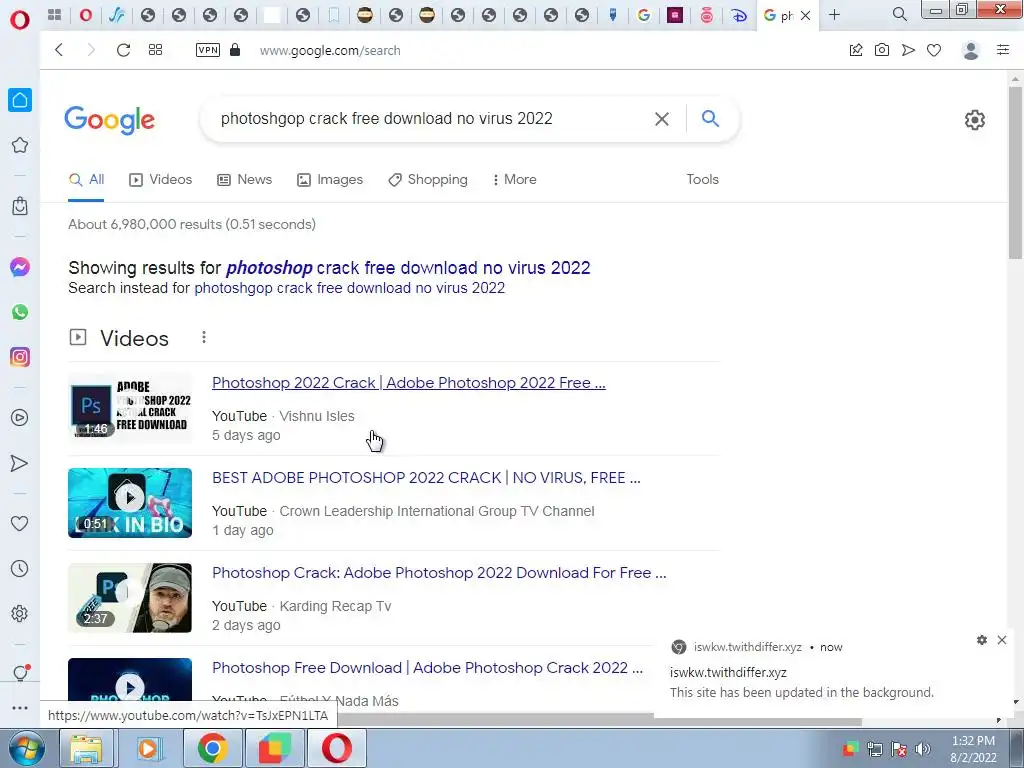Open Facebook Messenger in sidebar

pyautogui.click(x=20, y=267)
